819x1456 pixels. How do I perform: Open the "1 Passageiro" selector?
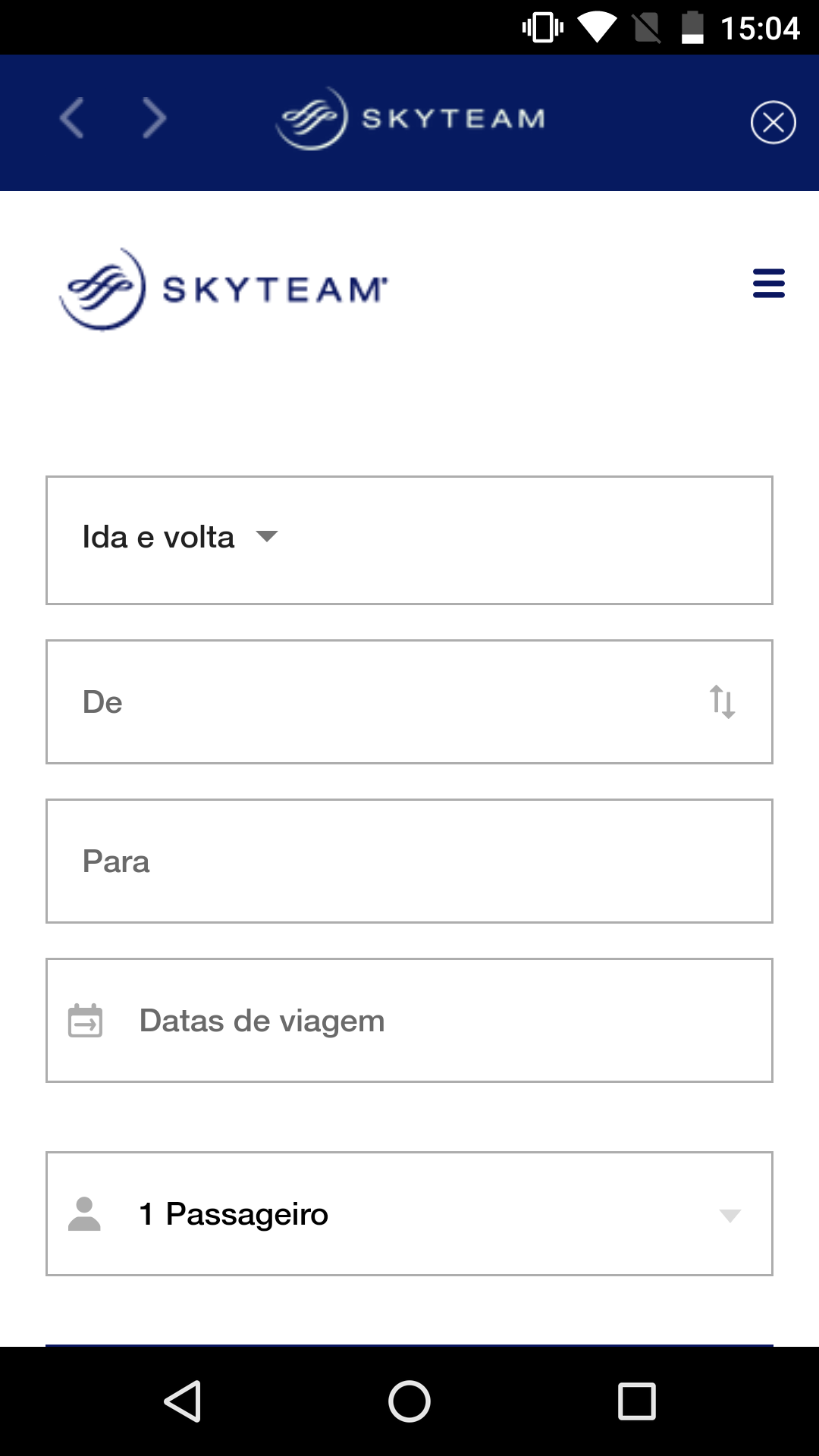(x=409, y=1213)
